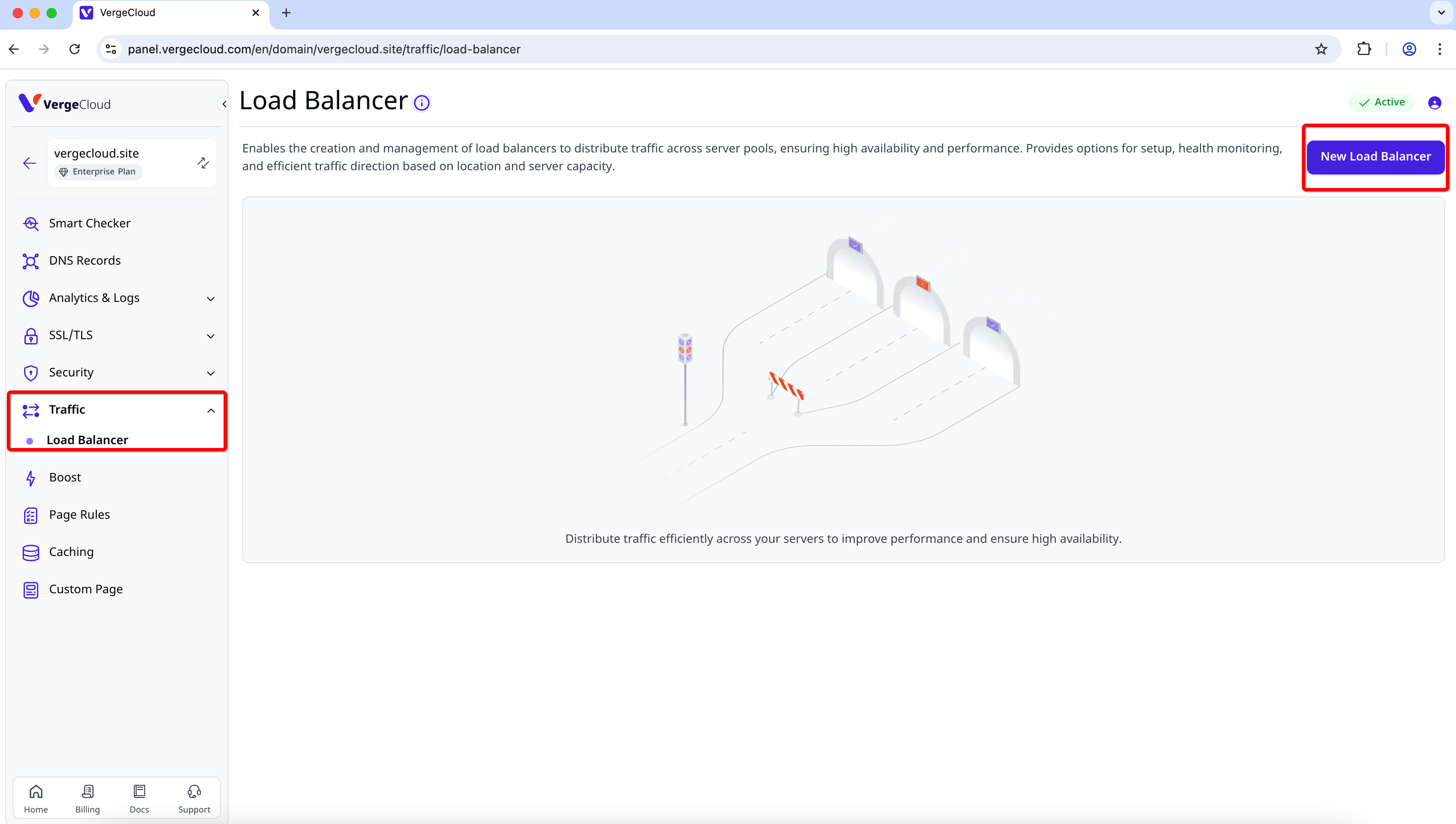Click the browser back button
Viewport: 1456px width, 824px height.
point(14,49)
